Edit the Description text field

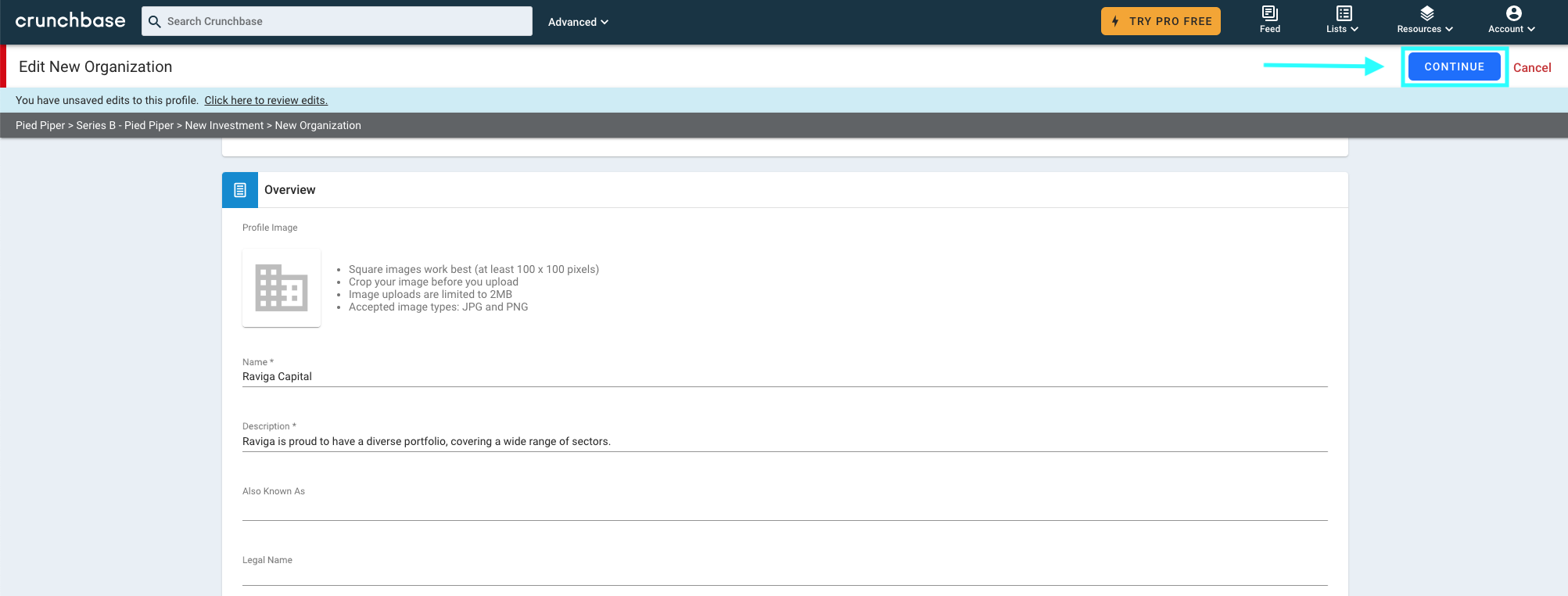point(785,441)
